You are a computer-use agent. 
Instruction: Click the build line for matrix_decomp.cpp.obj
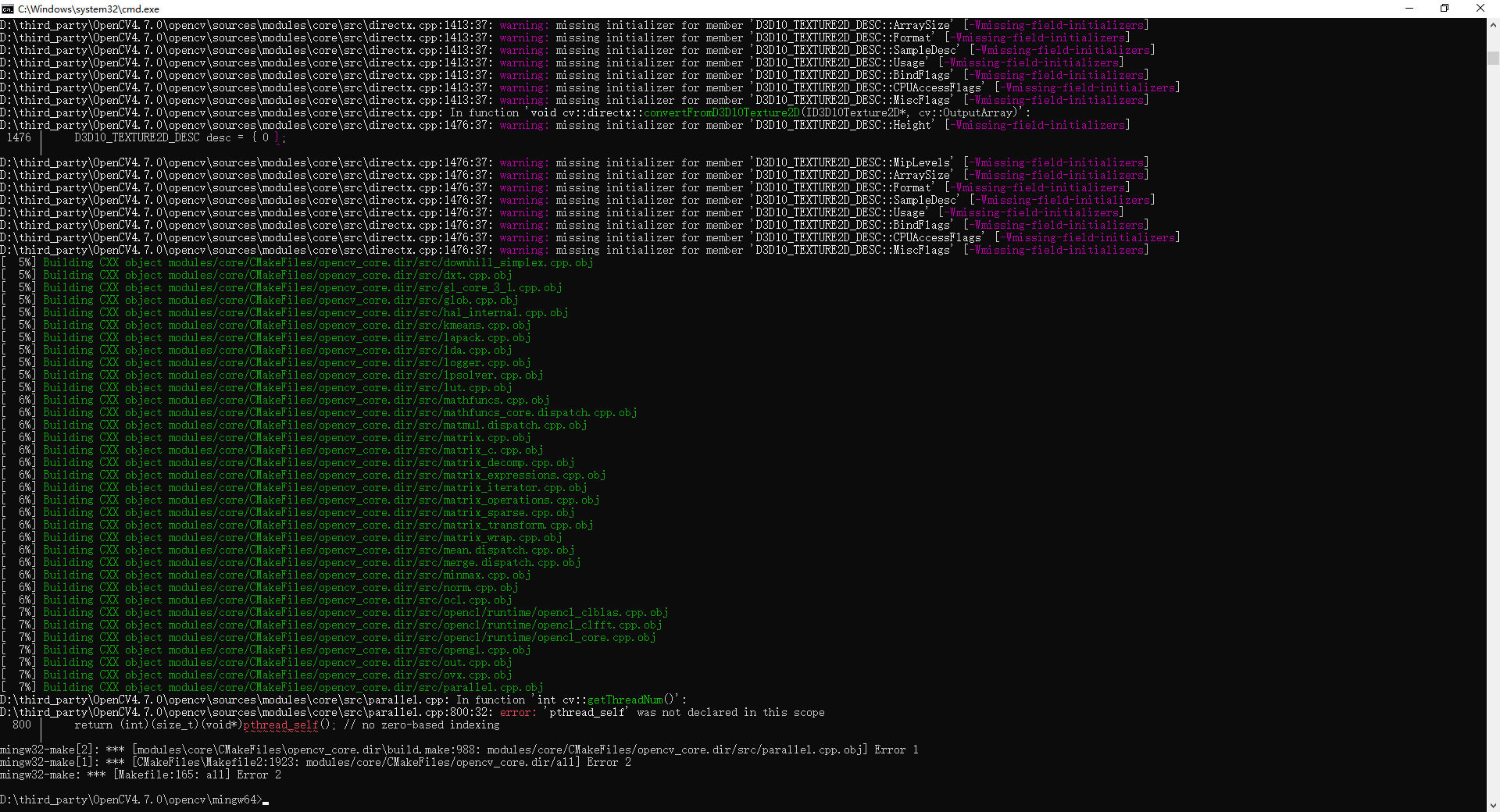point(287,462)
